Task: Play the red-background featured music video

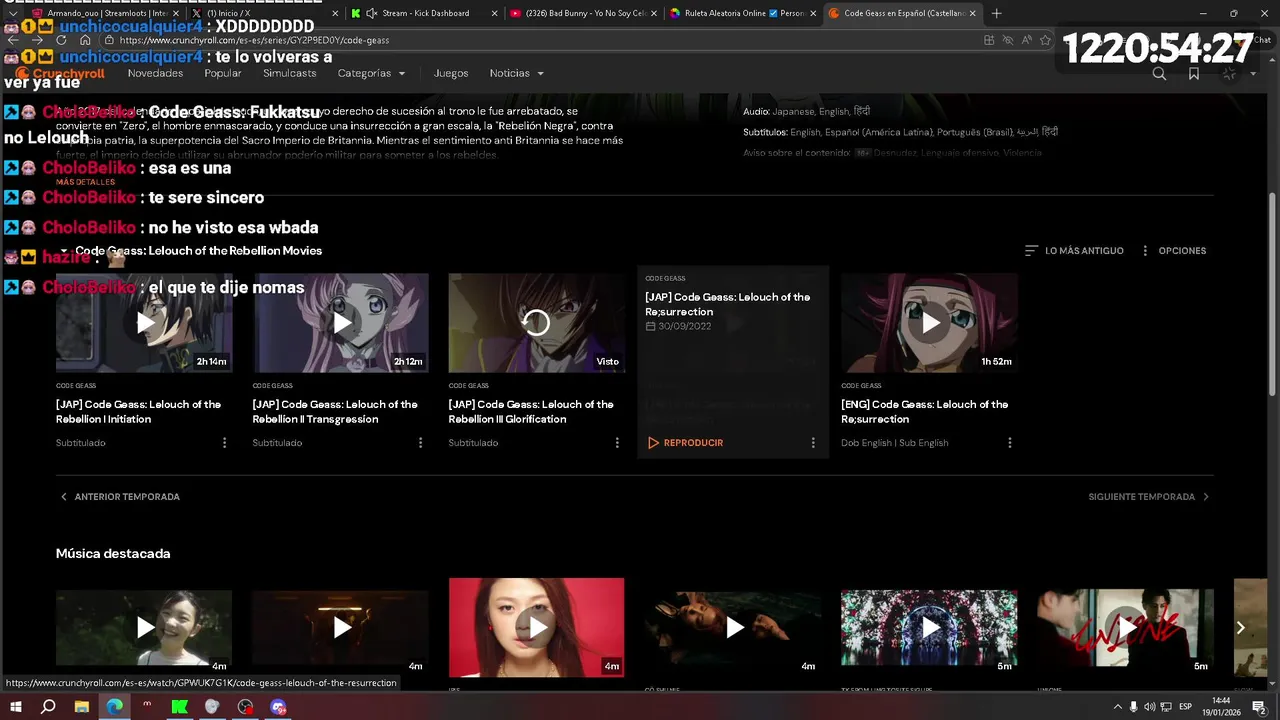Action: click(536, 627)
